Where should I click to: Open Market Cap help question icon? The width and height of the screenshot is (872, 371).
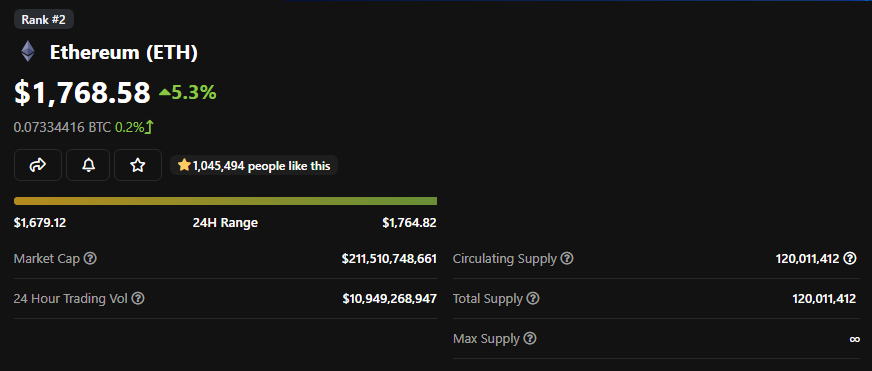coord(90,259)
